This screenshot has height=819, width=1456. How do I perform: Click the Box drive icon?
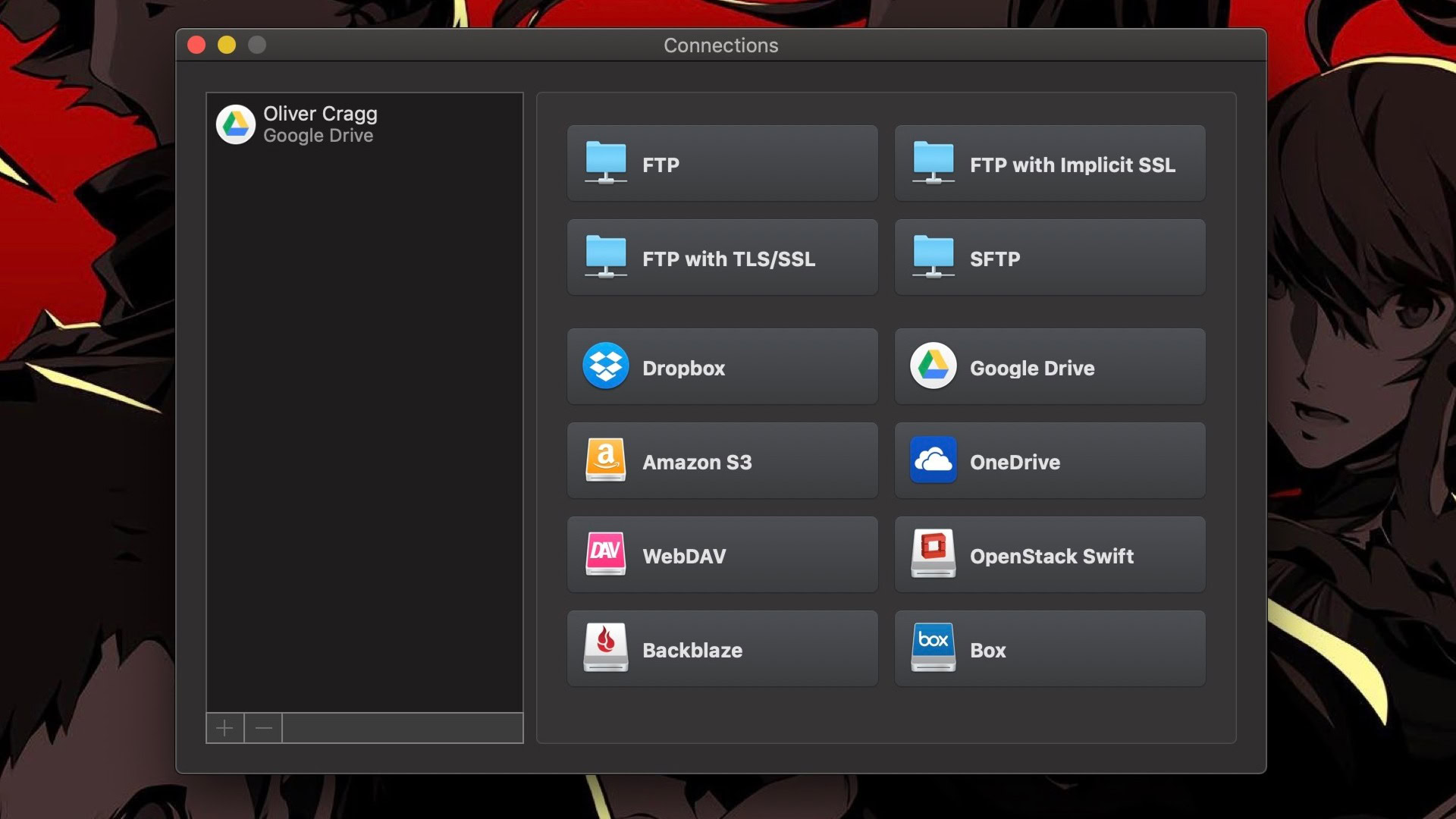933,648
